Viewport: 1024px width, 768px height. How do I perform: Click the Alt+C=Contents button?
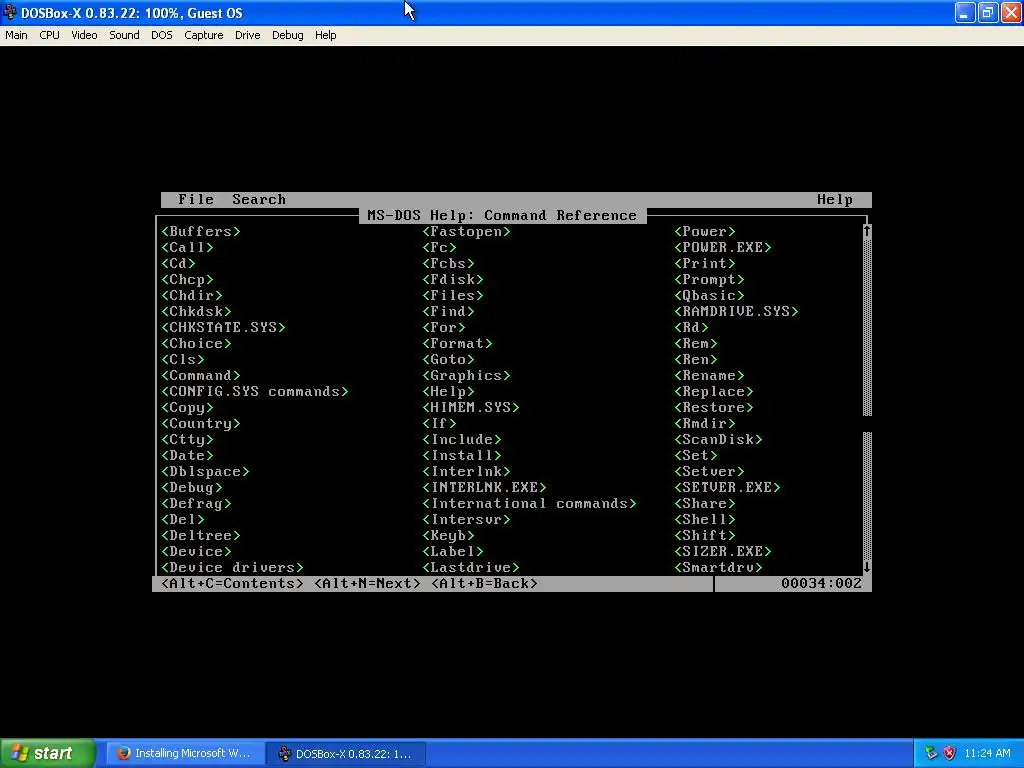click(x=232, y=583)
